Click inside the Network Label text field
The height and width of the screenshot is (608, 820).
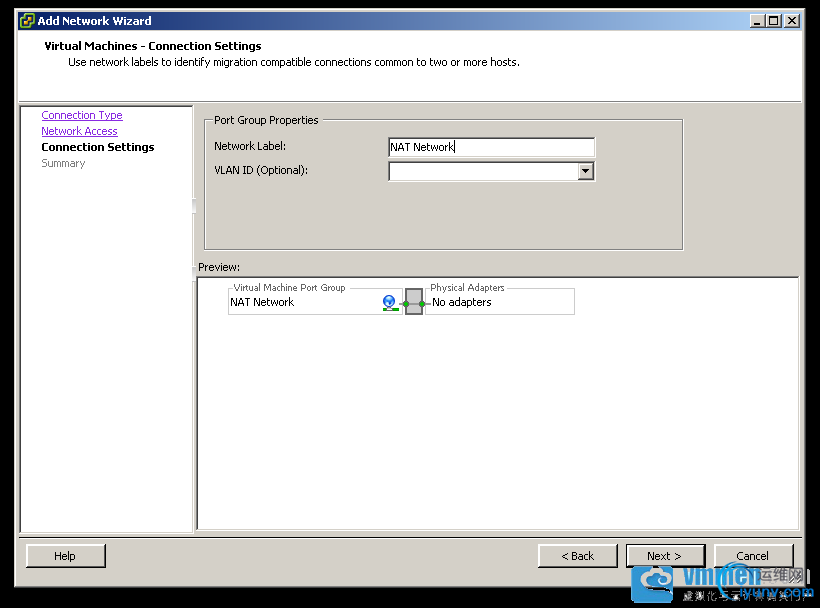(x=491, y=147)
